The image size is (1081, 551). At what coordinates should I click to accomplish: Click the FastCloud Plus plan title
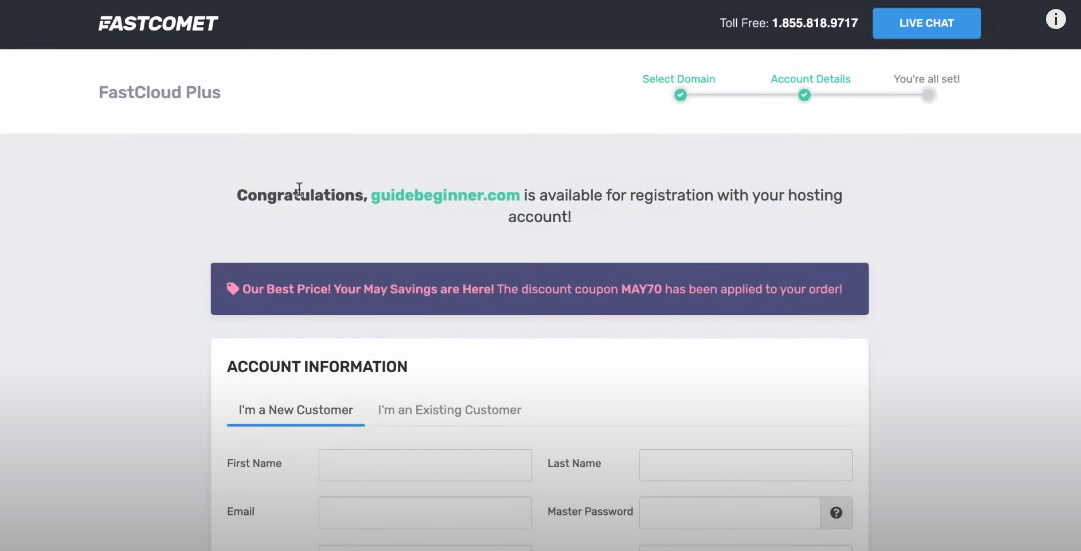coord(160,92)
